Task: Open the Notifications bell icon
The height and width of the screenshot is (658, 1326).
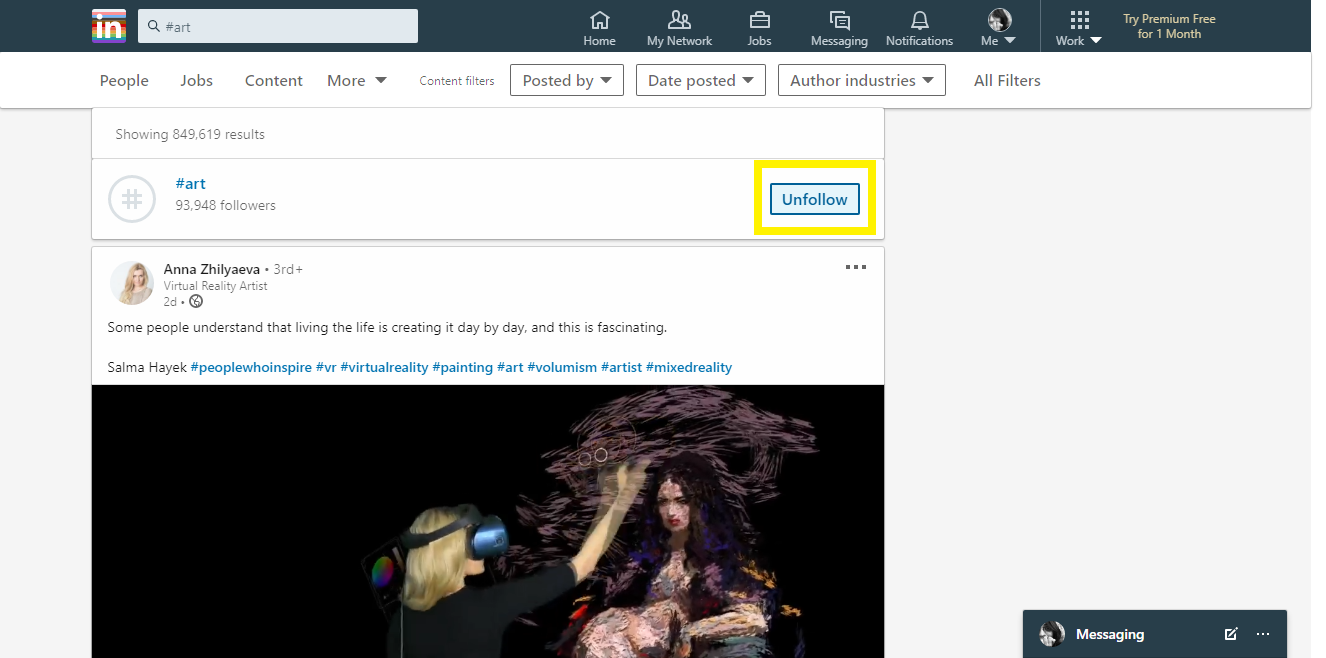Action: (x=919, y=28)
